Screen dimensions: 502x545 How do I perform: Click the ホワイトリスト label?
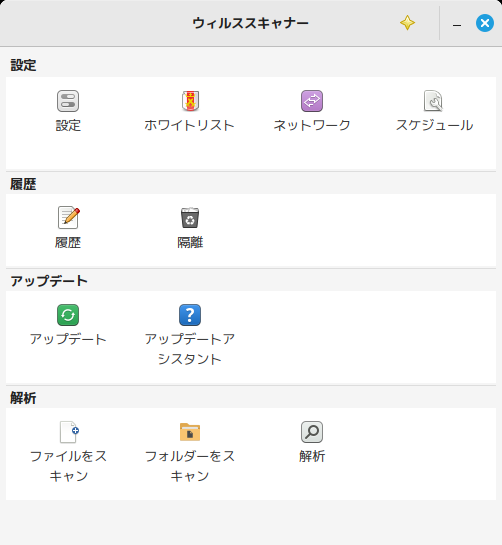point(189,125)
